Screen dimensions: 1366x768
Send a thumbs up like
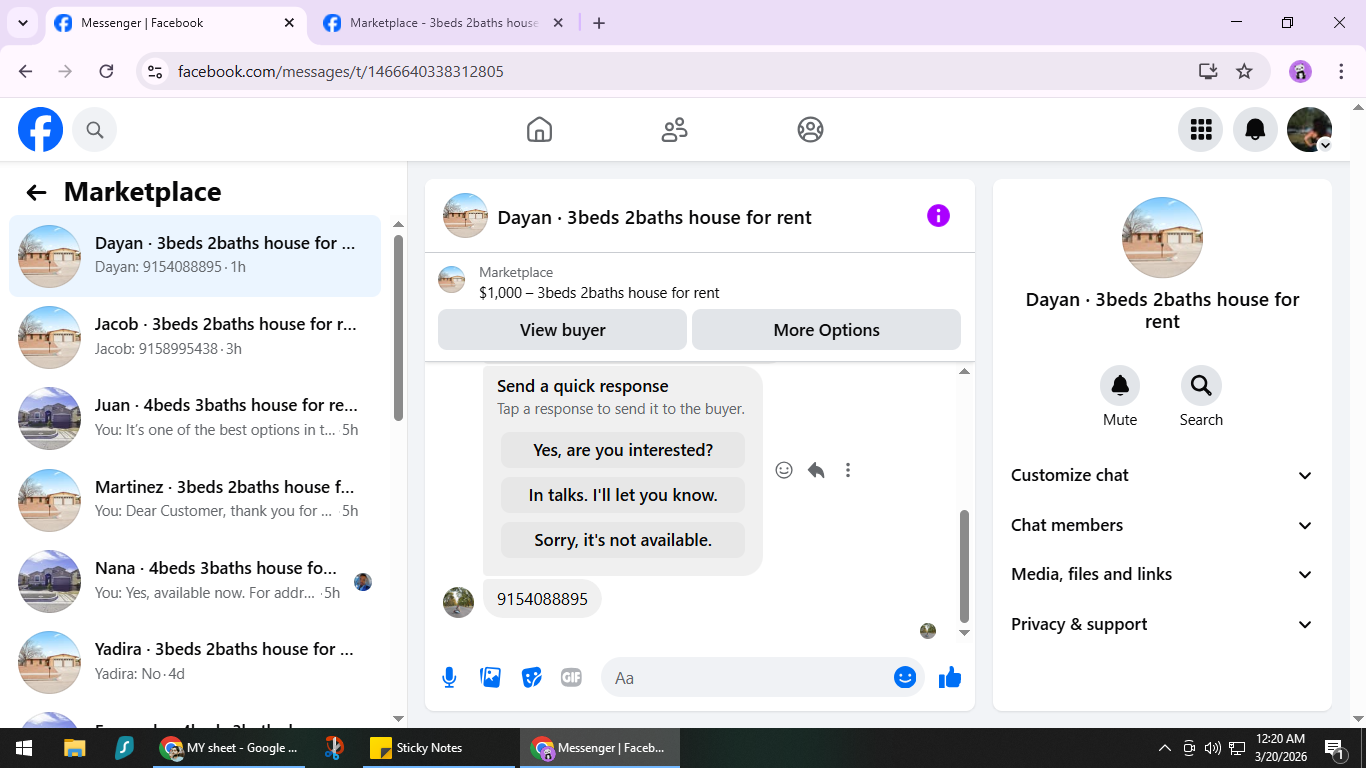(x=950, y=678)
